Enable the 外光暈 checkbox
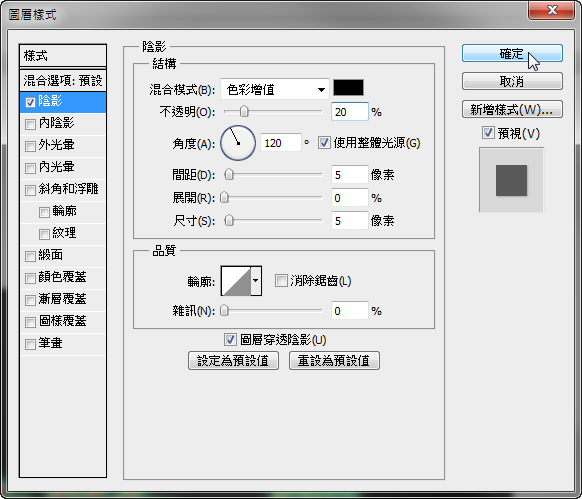Viewport: 582px width, 499px height. pyautogui.click(x=30, y=146)
